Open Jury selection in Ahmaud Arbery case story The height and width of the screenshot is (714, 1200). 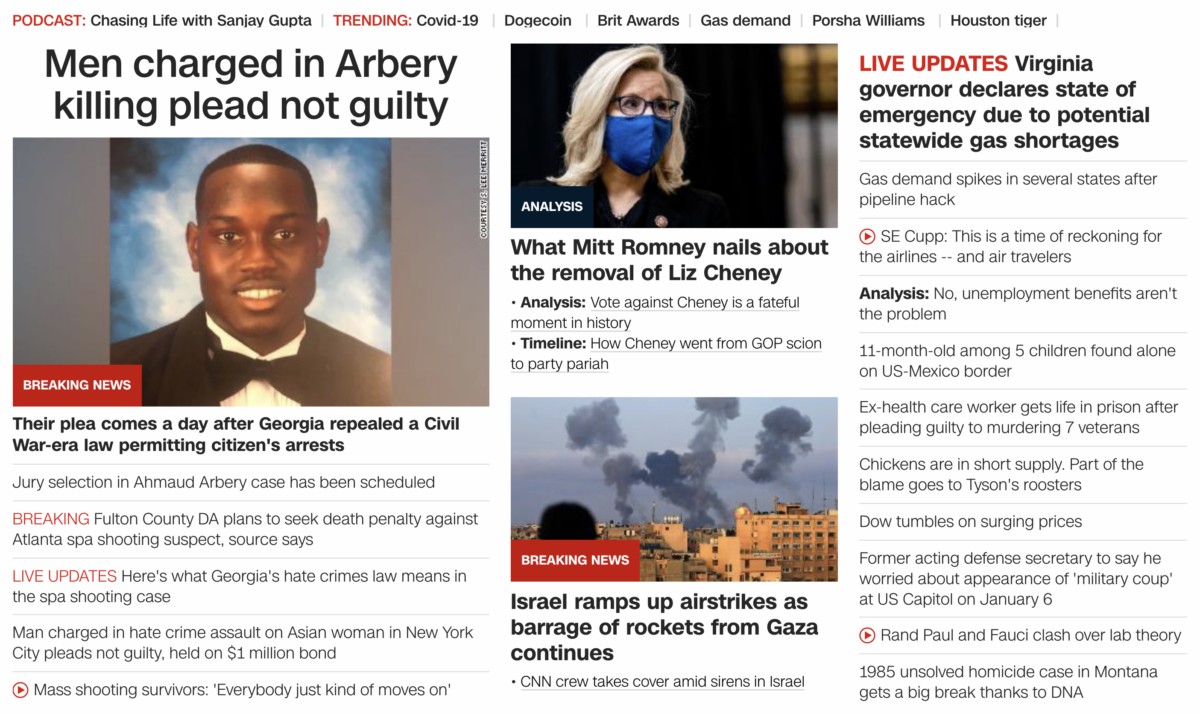click(223, 482)
